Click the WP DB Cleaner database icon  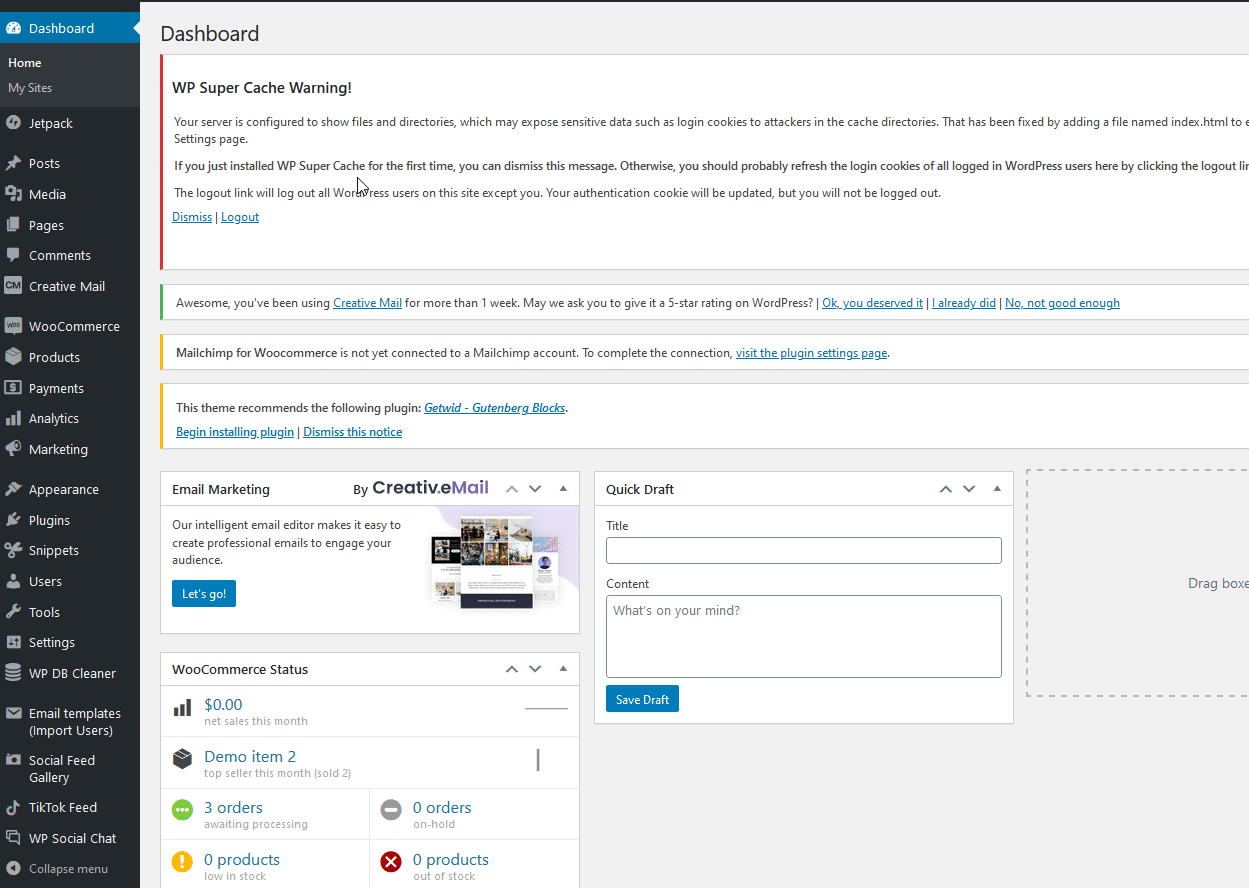point(13,673)
